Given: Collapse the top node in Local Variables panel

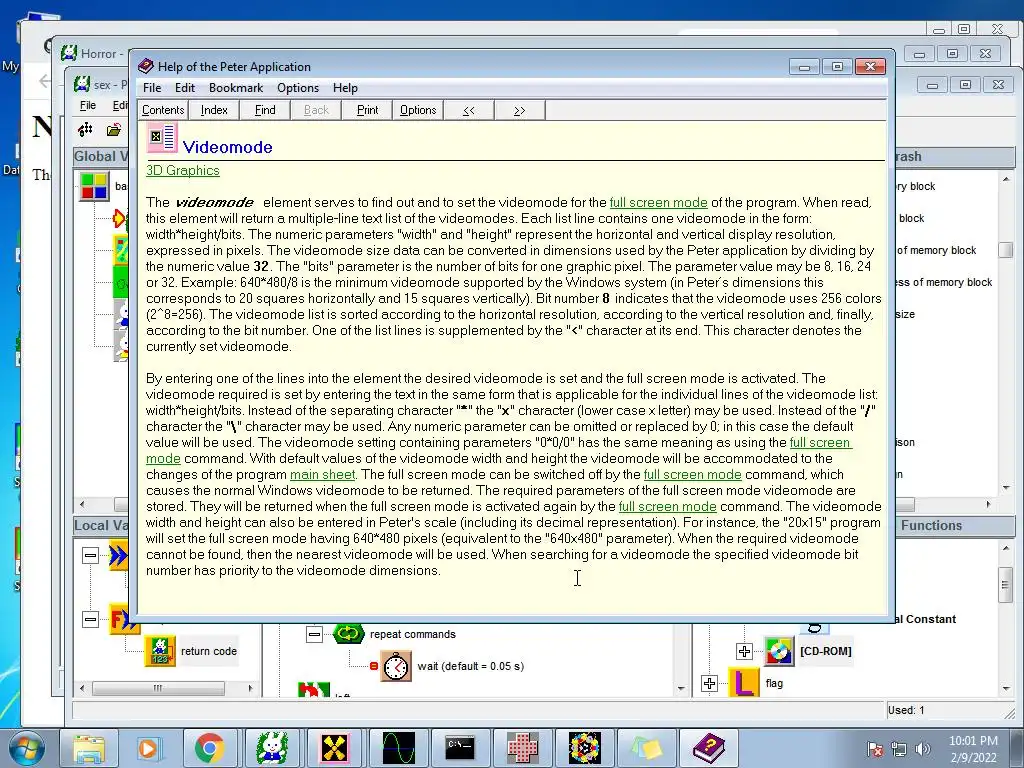Looking at the screenshot, I should tap(90, 555).
